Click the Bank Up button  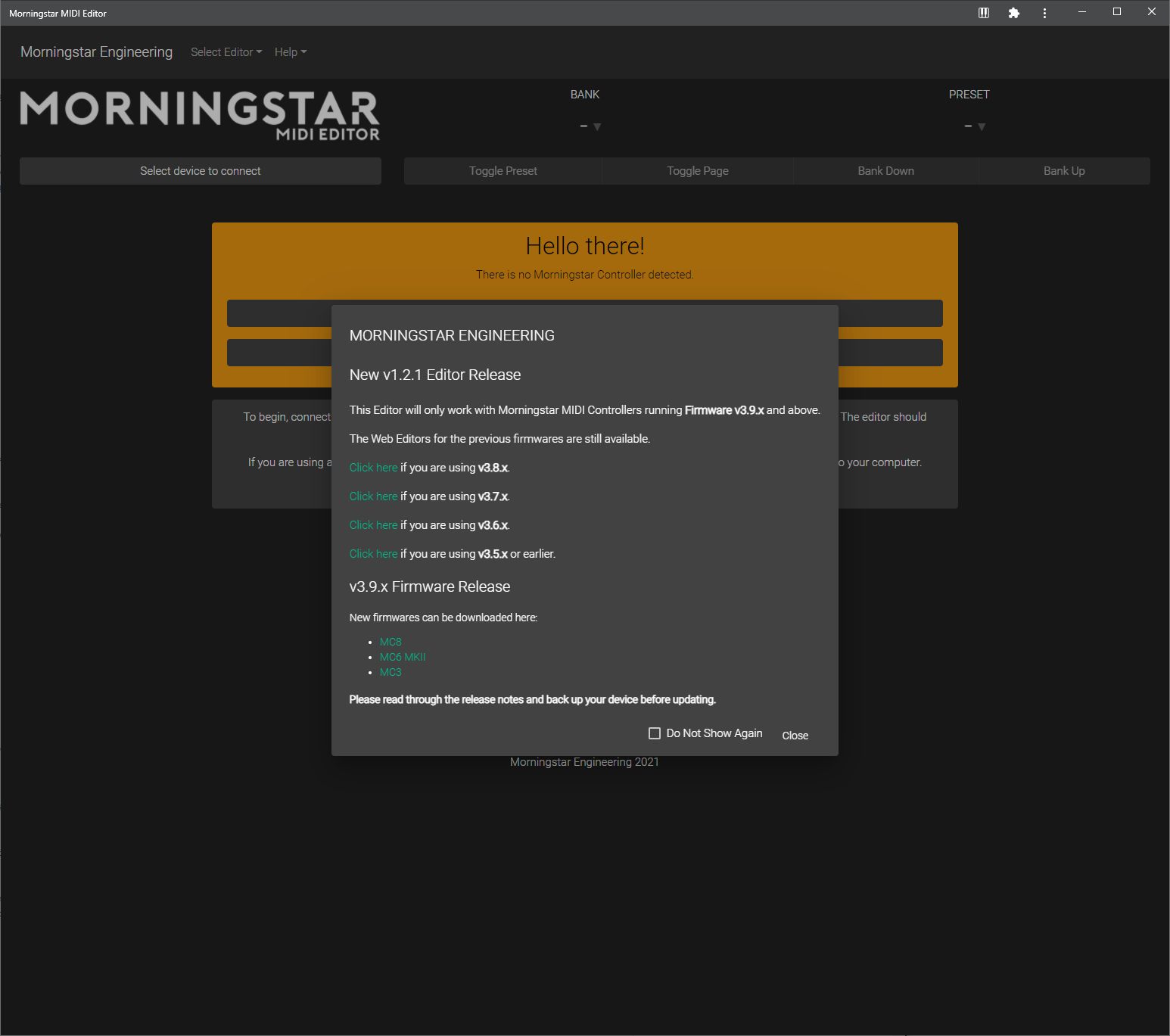tap(1063, 171)
